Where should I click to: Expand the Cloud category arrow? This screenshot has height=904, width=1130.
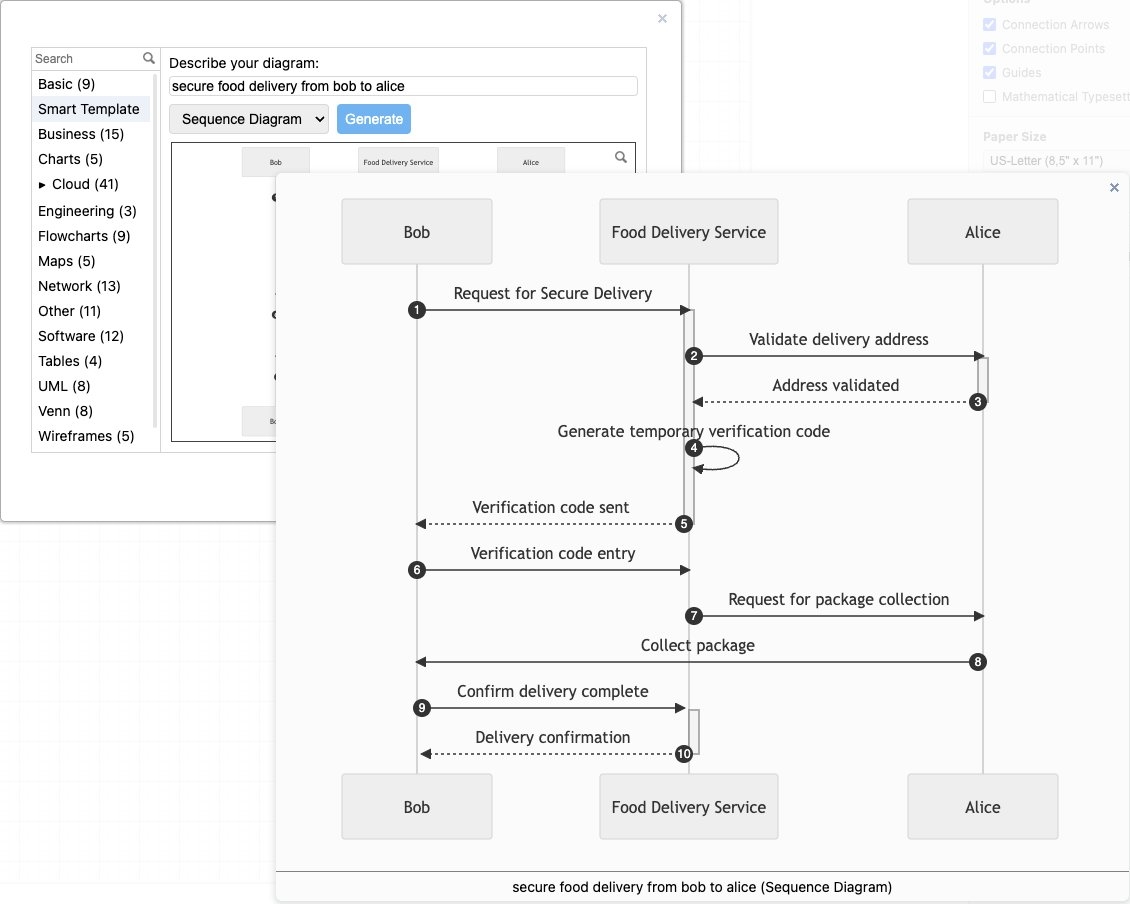pos(42,184)
